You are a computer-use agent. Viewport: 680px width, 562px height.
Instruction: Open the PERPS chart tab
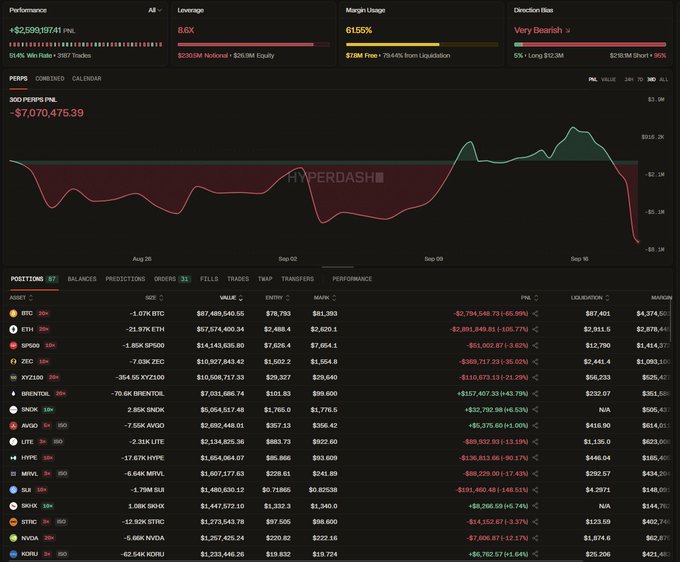pyautogui.click(x=18, y=78)
